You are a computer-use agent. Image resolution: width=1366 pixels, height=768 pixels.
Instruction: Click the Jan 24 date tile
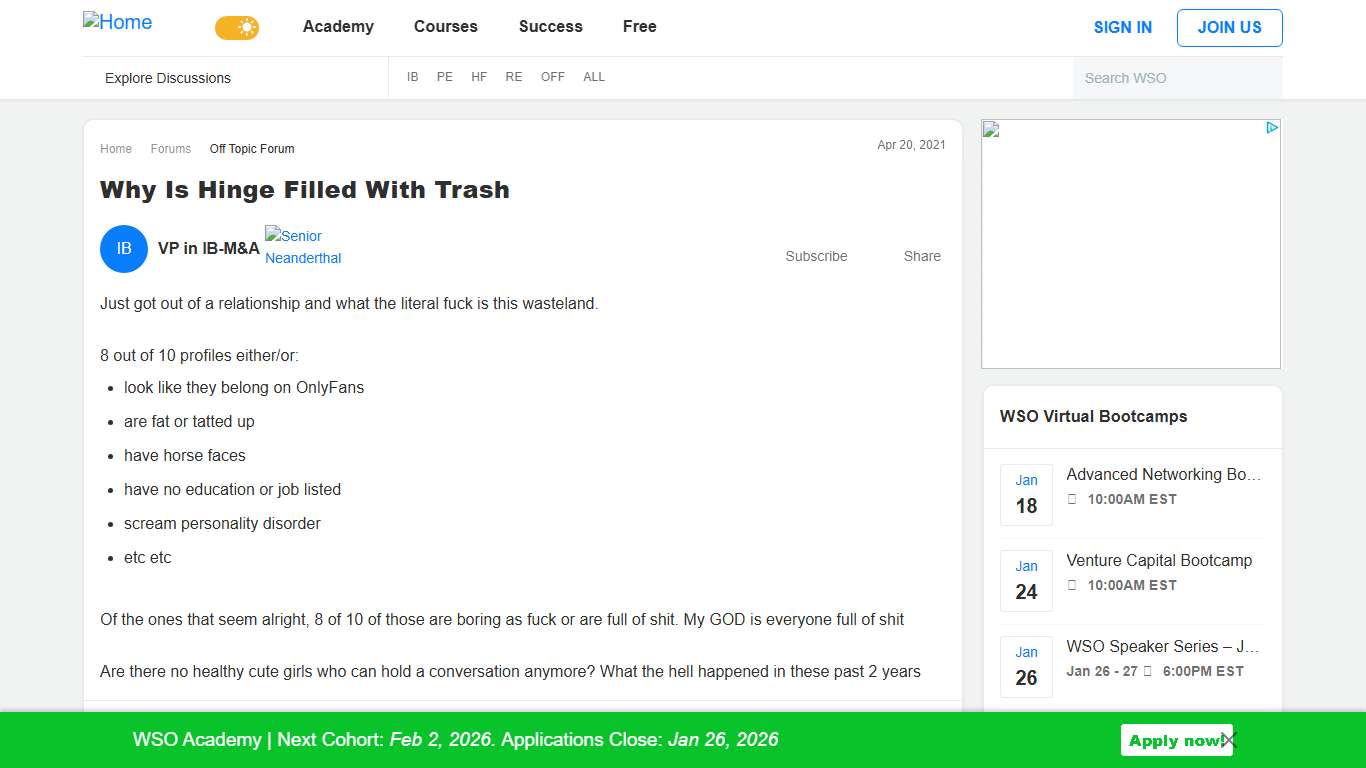[x=1026, y=579]
